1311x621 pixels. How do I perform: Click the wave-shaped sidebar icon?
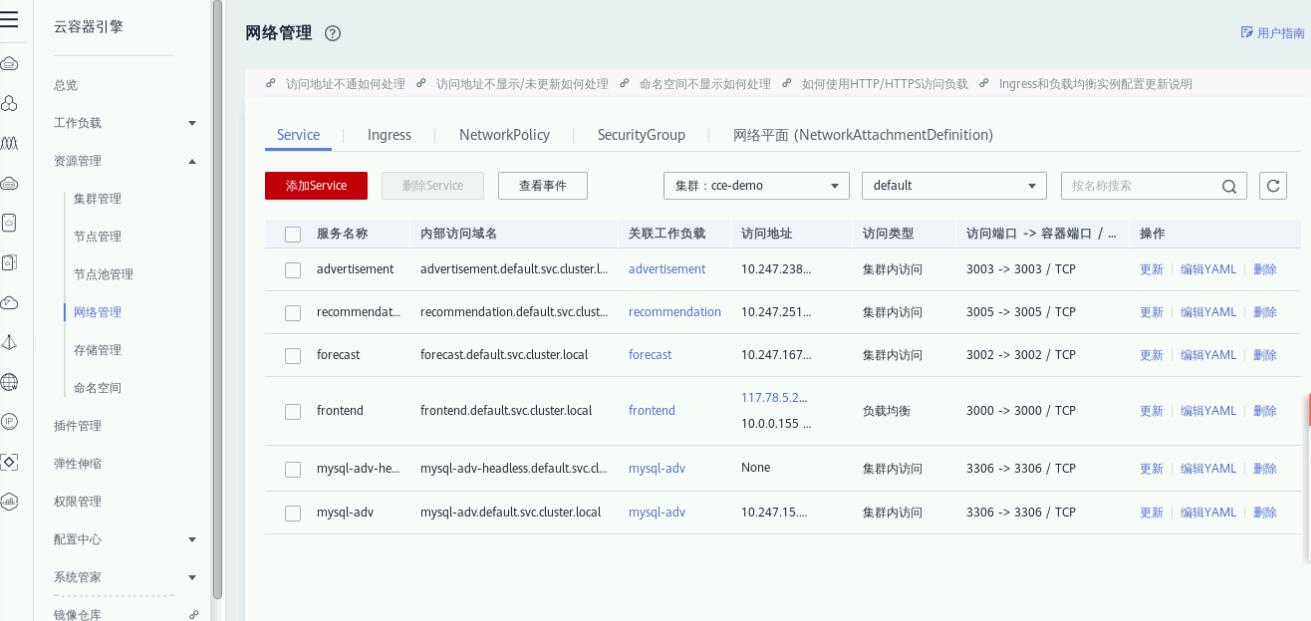coord(9,142)
